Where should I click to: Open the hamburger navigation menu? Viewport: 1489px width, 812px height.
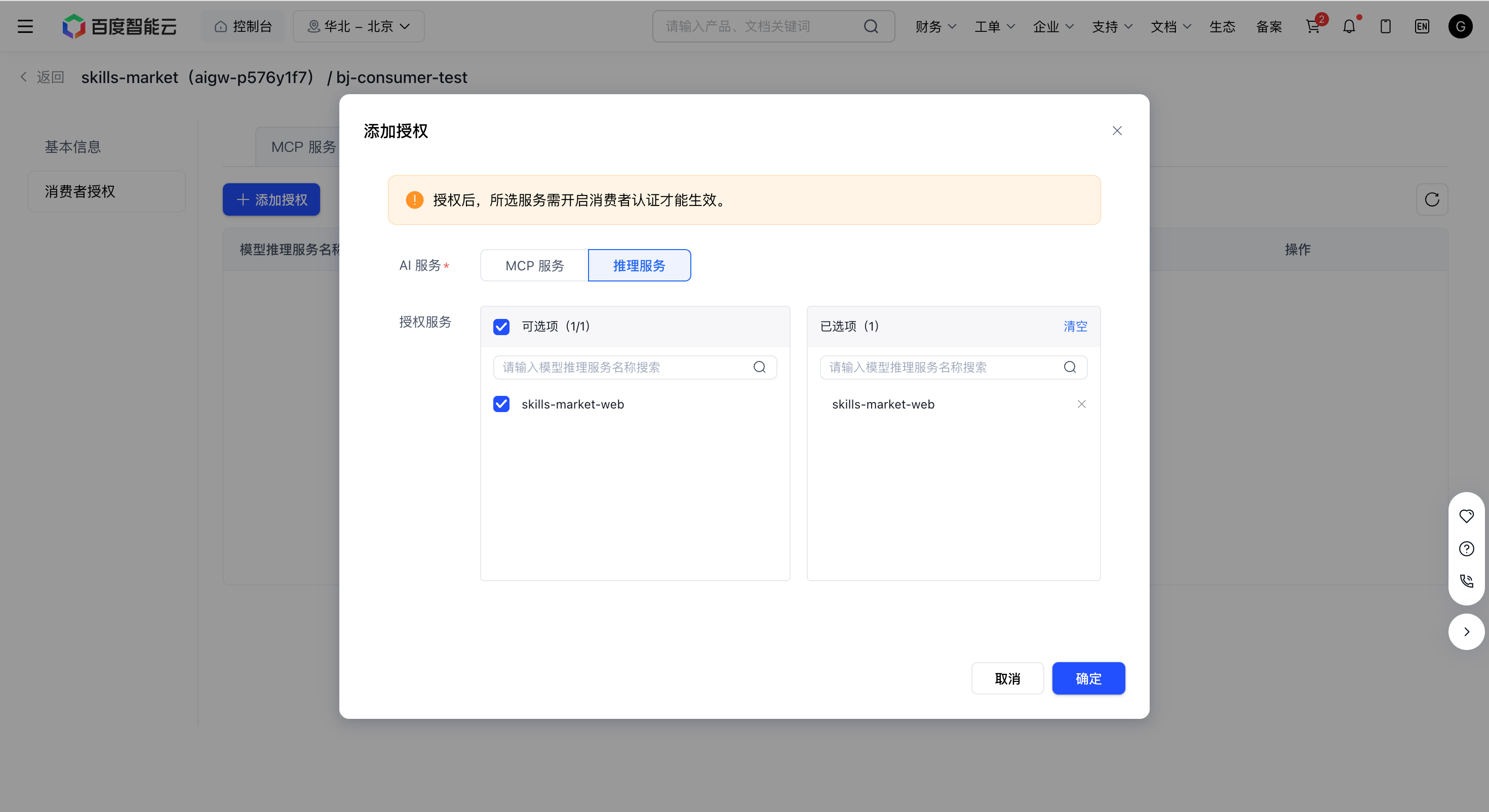tap(25, 27)
